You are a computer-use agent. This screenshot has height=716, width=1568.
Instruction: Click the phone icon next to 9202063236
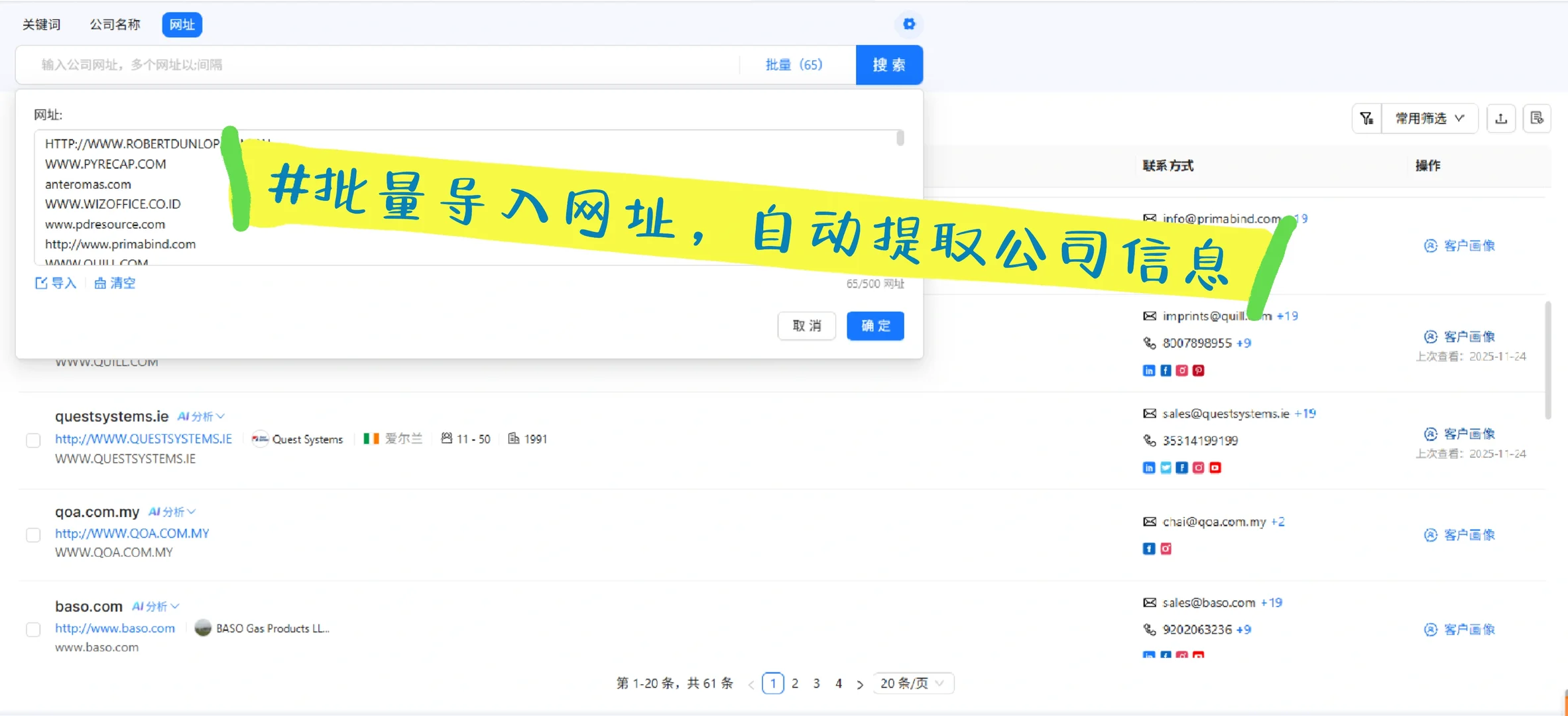pos(1149,630)
